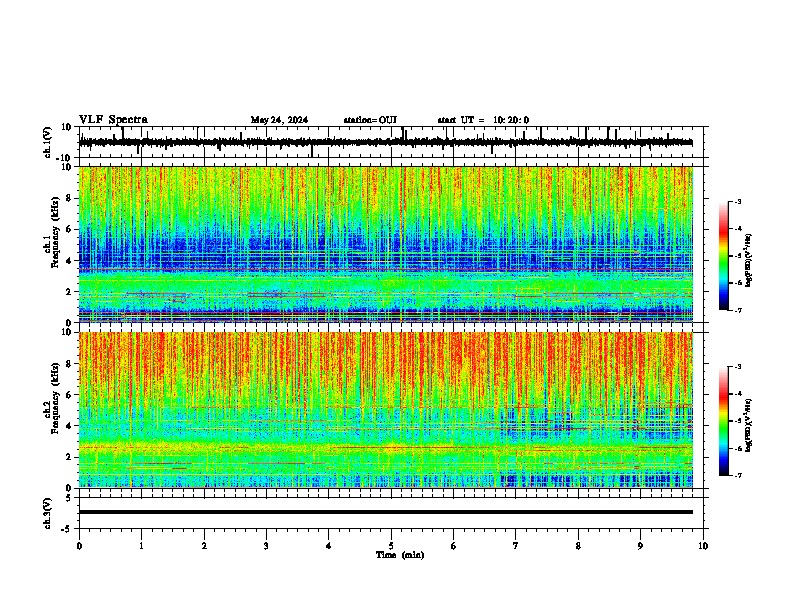Screen dimensions: 792x612
Task: Click time axis tick label "6"
Action: 454,546
